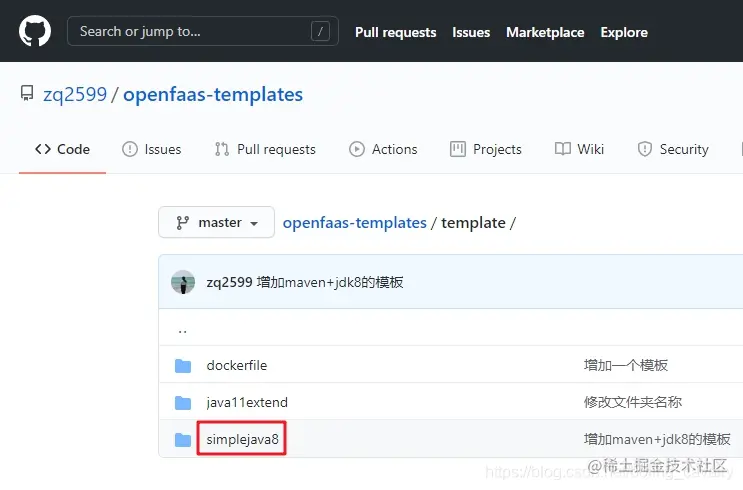Viewport: 743px width, 490px height.
Task: Click the Issues circle icon in tabs
Action: pyautogui.click(x=130, y=149)
